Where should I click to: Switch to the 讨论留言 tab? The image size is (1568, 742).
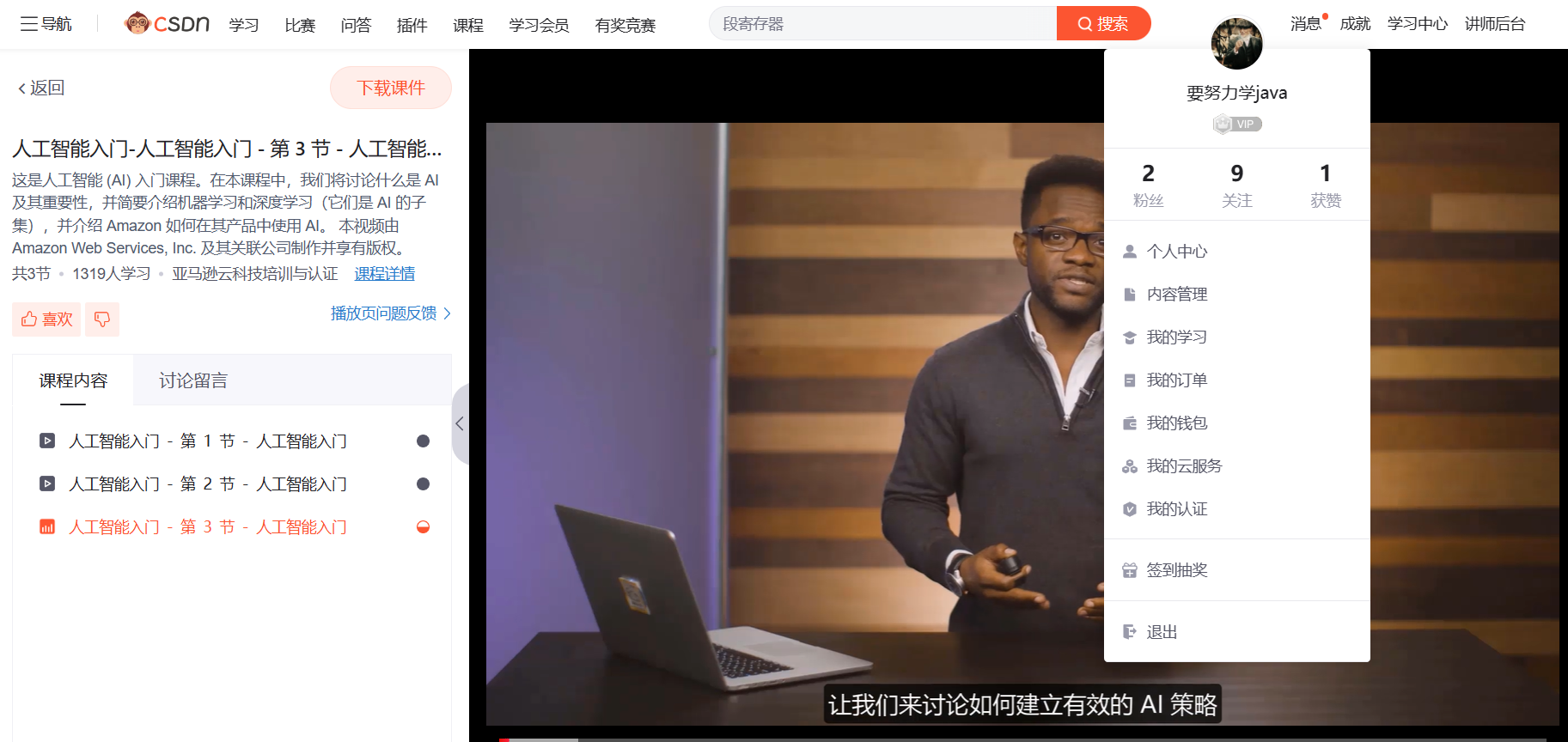click(x=193, y=380)
